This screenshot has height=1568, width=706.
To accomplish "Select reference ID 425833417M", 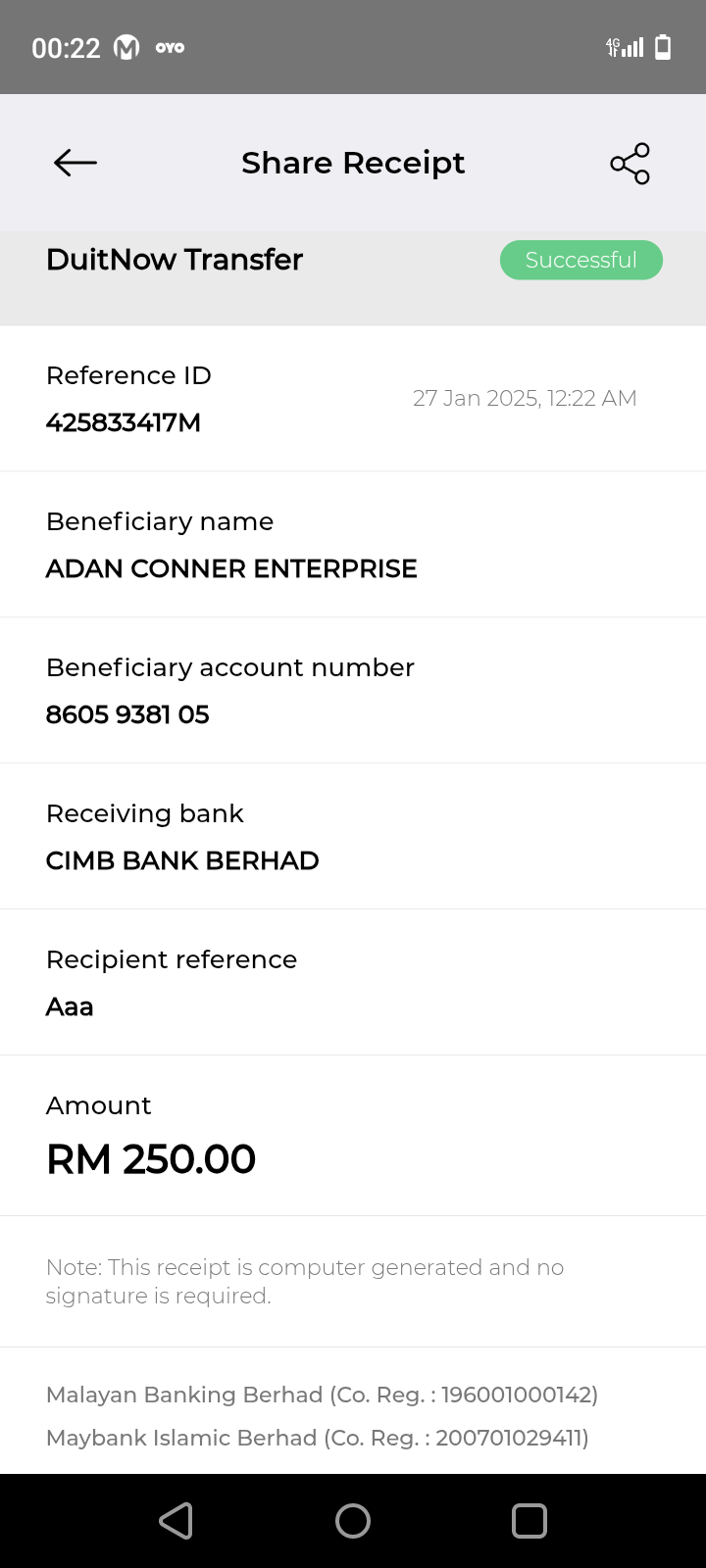I will [x=124, y=422].
